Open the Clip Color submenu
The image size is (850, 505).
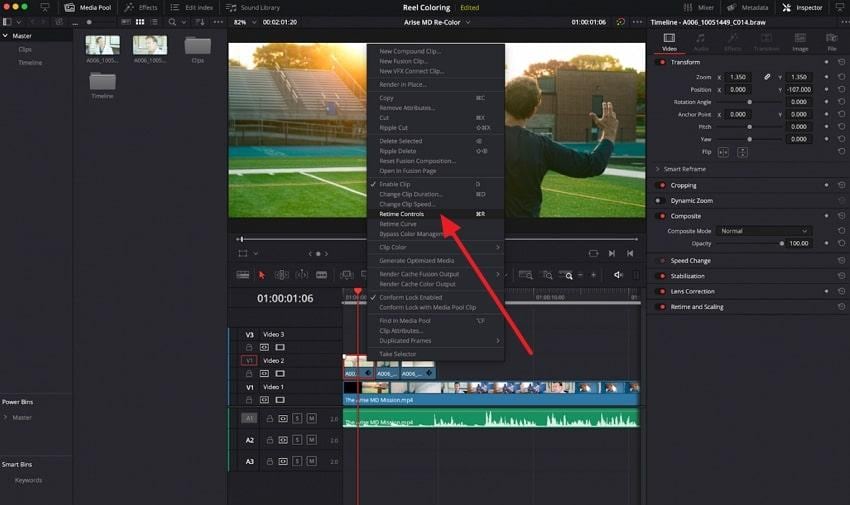click(436, 247)
